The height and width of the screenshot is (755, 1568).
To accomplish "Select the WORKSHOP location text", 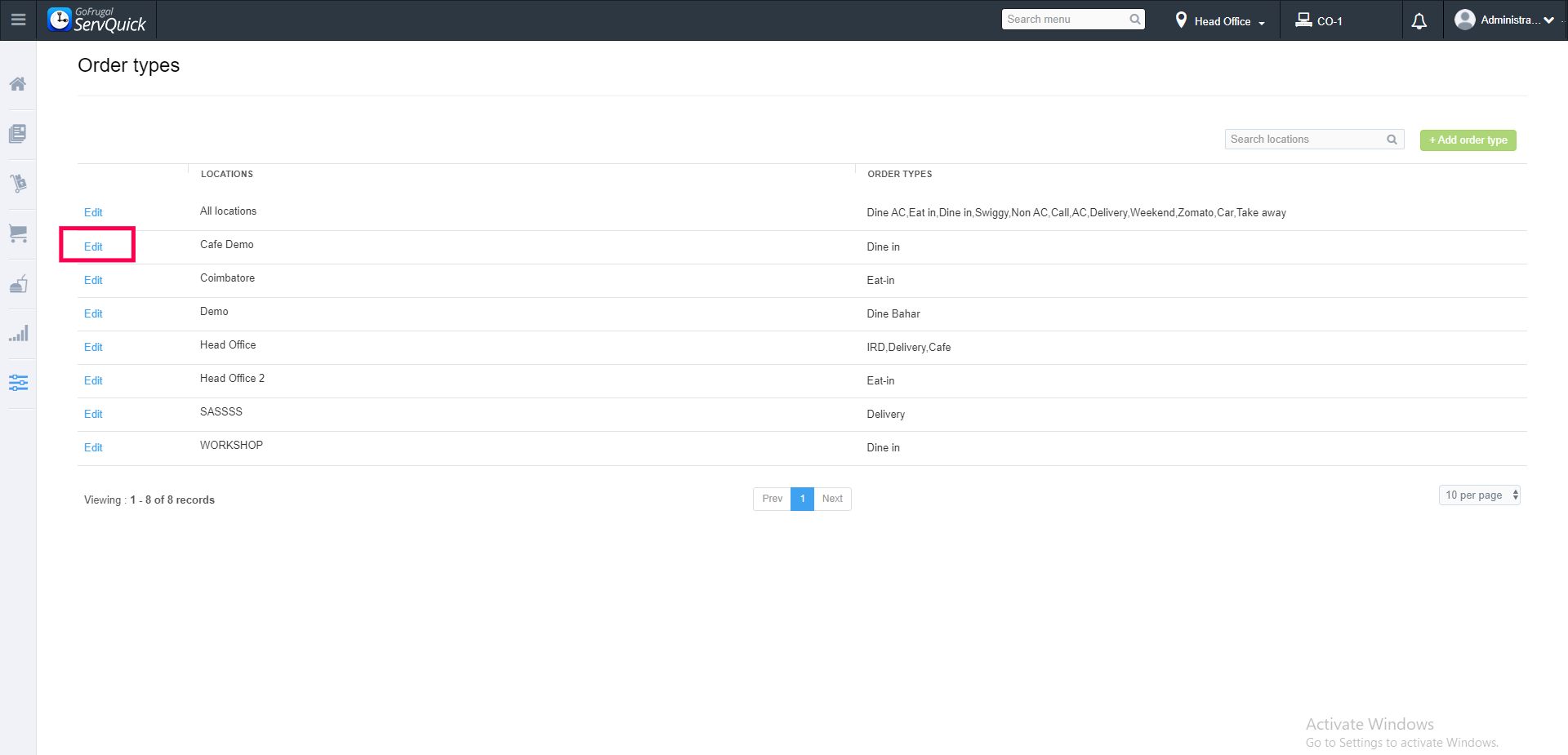I will point(231,446).
